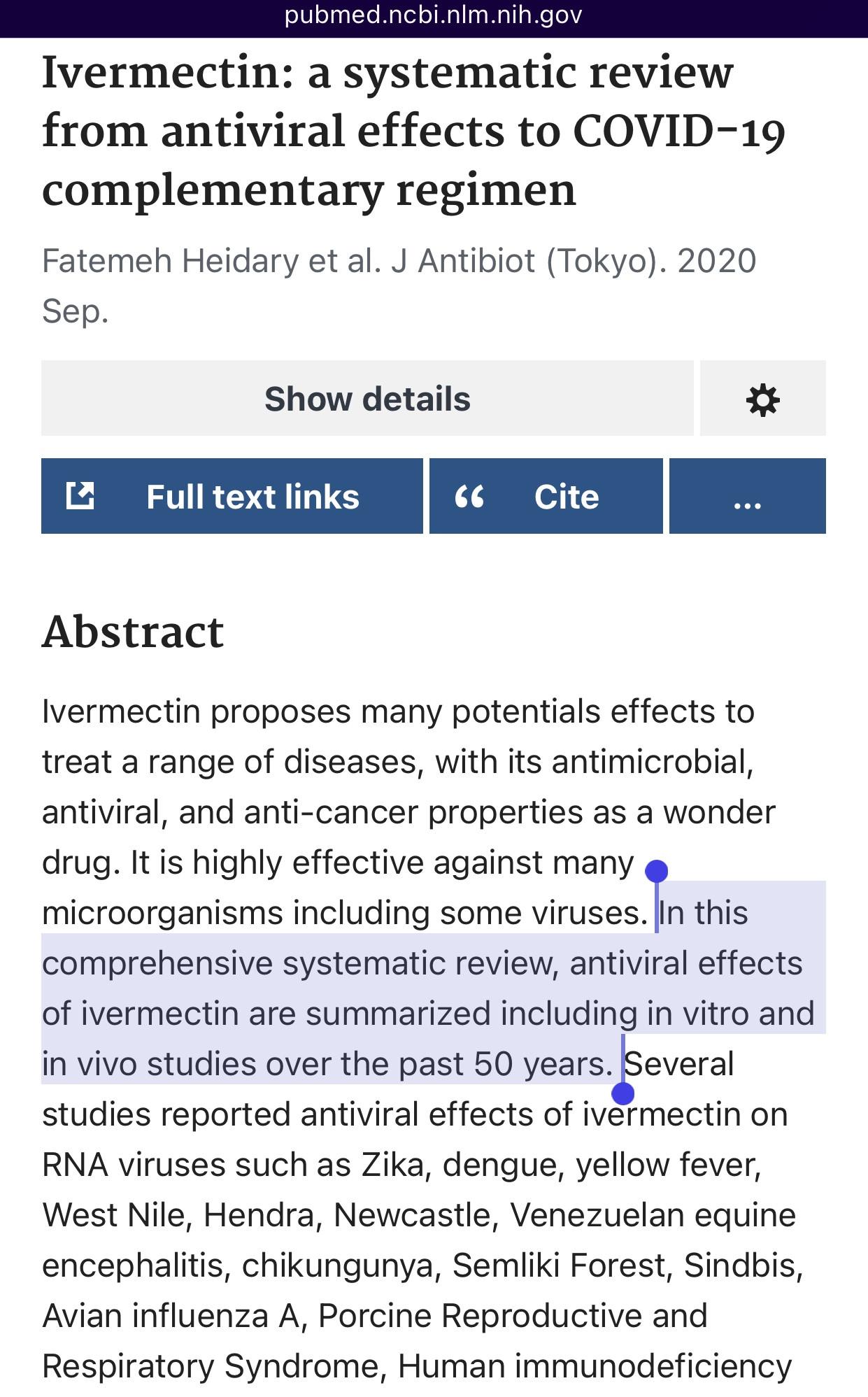Viewport: 868px width, 1397px height.
Task: Click the Cite button
Action: point(546,496)
